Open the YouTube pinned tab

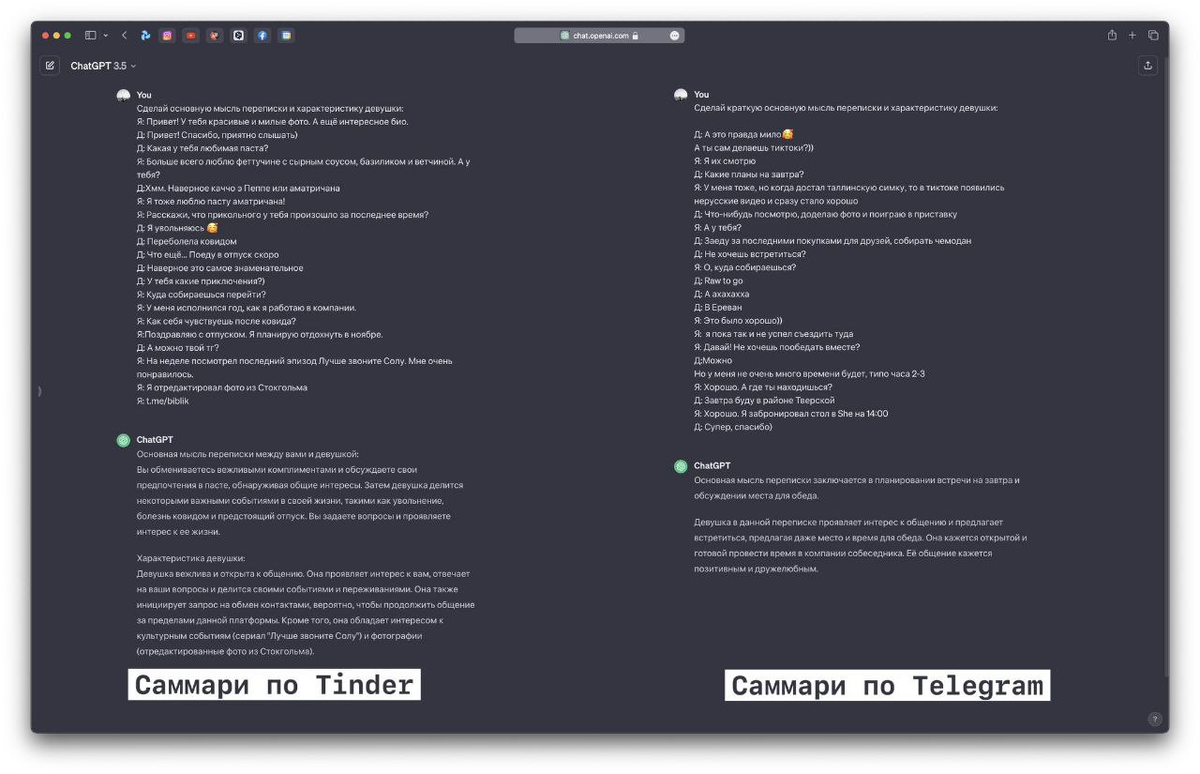[x=191, y=35]
